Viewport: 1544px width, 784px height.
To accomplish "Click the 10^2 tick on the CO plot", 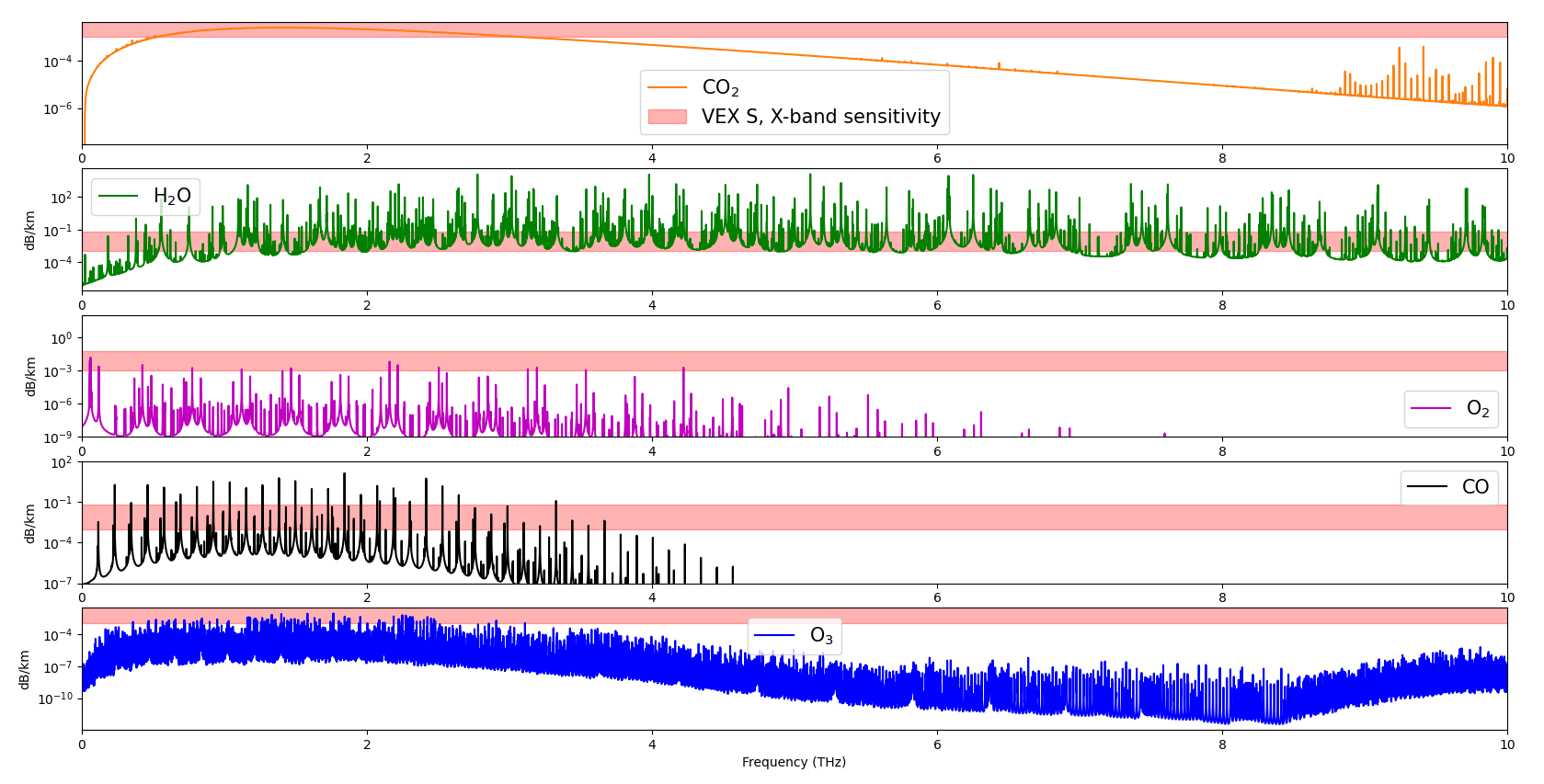I will point(61,462).
